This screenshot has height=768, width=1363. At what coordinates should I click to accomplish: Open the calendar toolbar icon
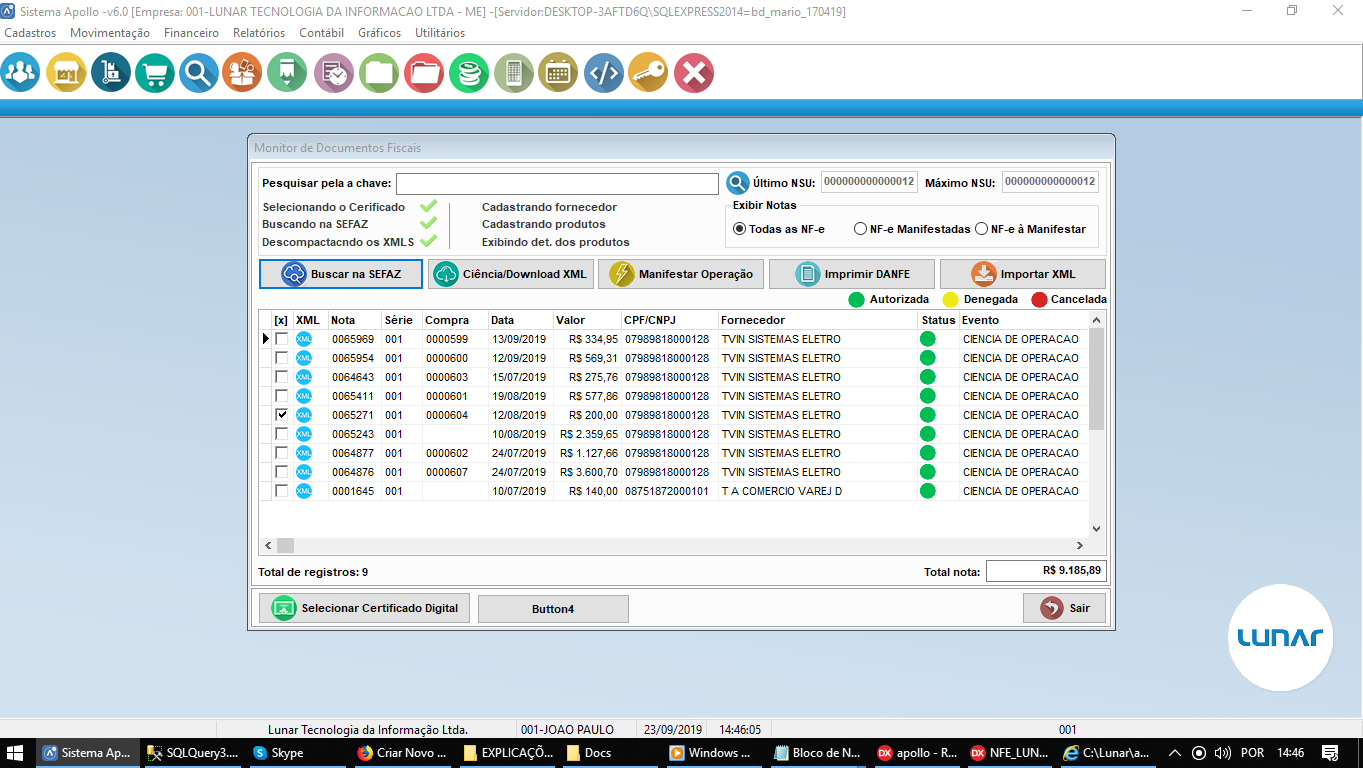pos(558,73)
